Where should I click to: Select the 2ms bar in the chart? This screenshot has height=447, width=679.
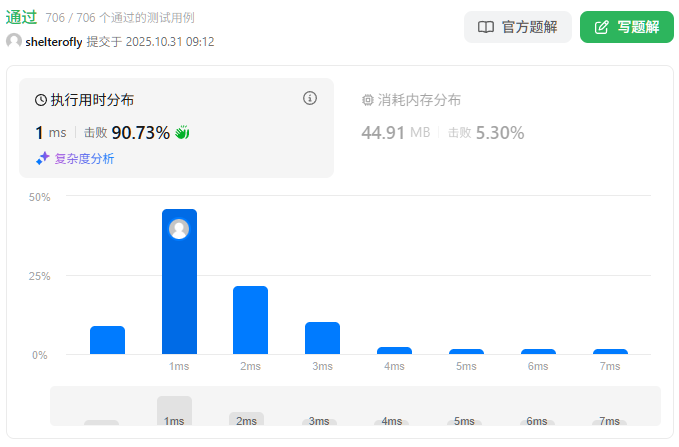point(250,320)
